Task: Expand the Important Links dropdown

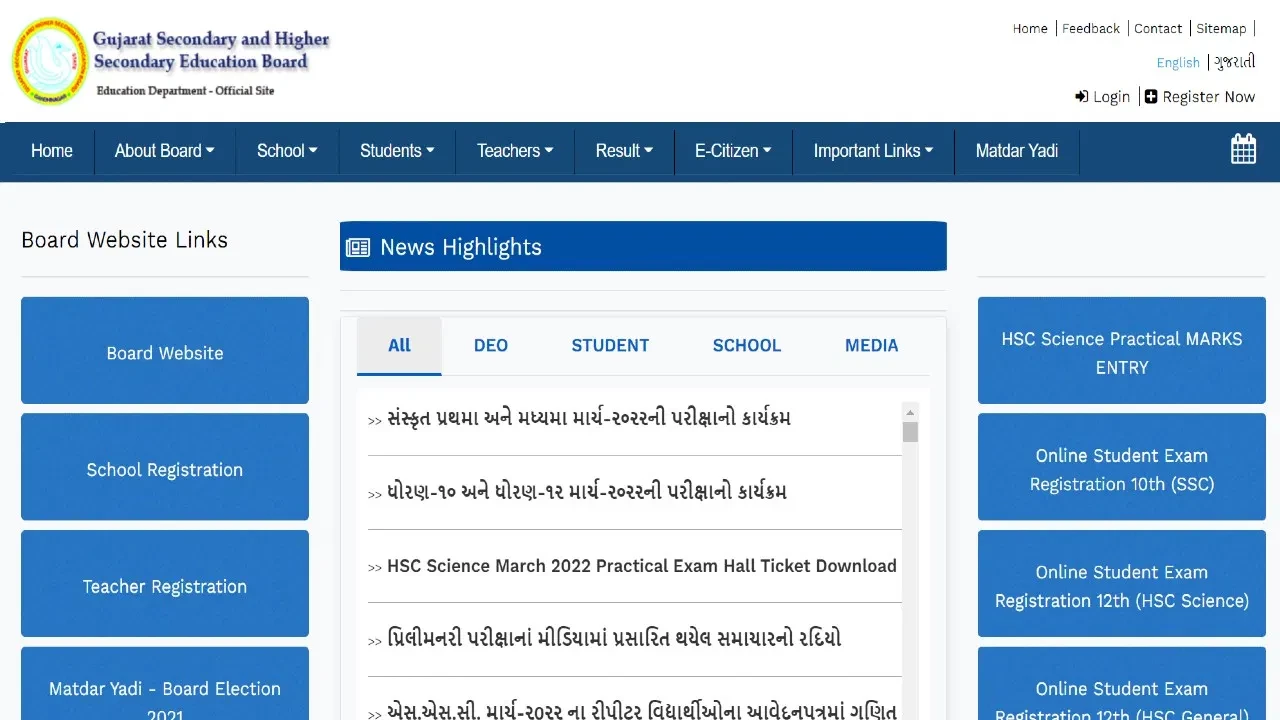Action: point(872,151)
